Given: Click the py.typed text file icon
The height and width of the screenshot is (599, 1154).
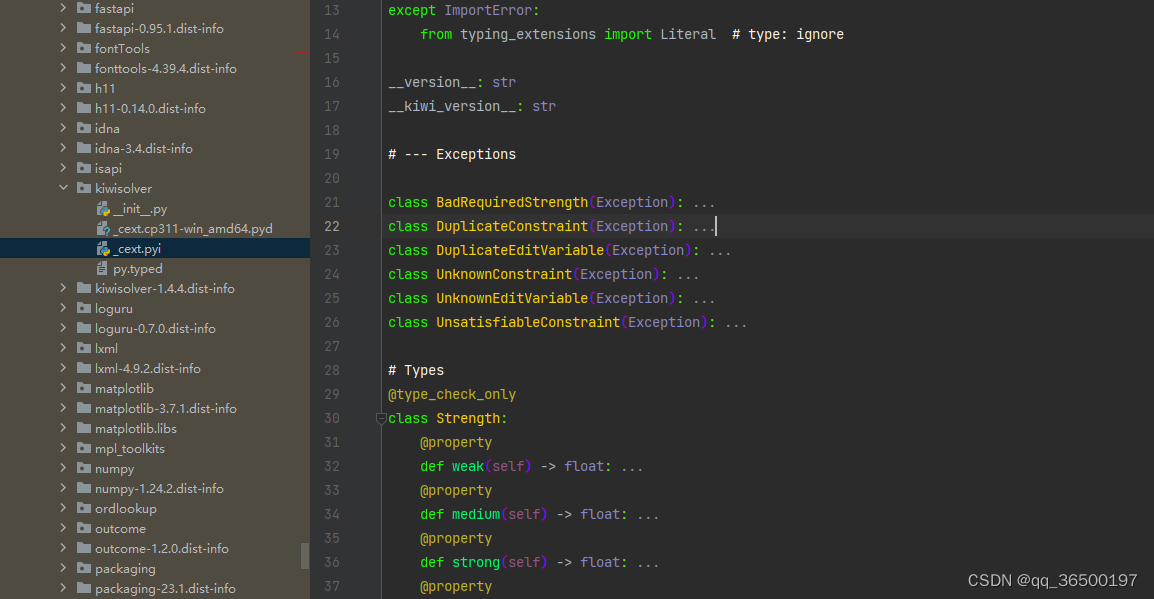Looking at the screenshot, I should point(102,269).
